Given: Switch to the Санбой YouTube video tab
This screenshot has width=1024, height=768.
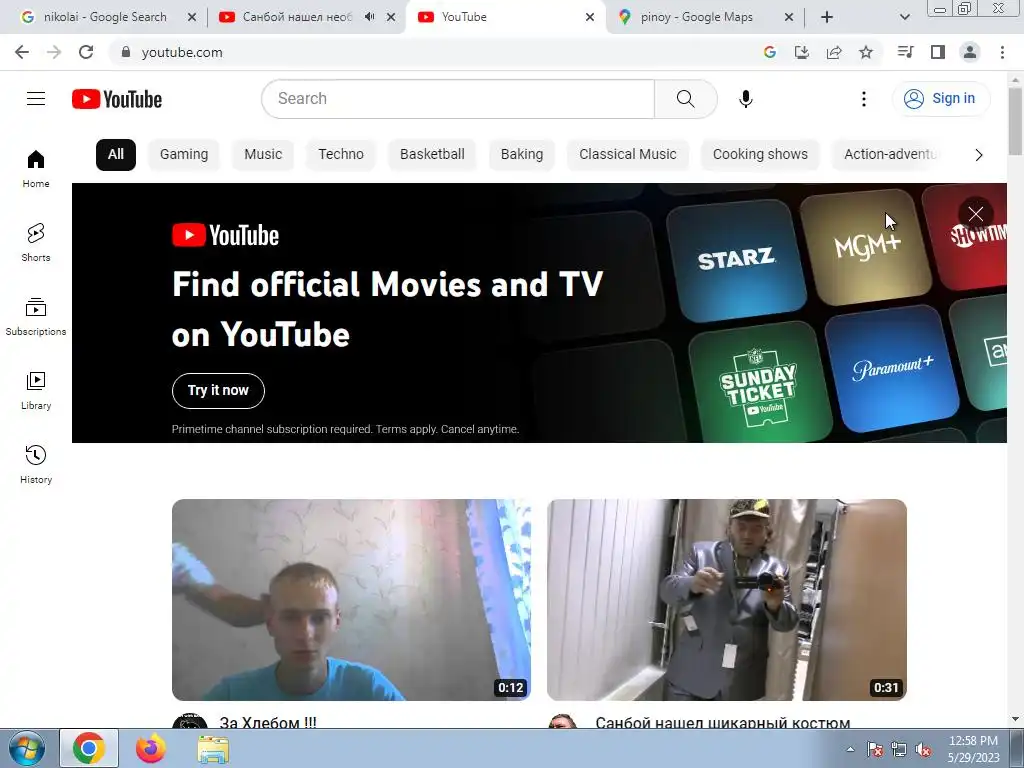Looking at the screenshot, I should [x=297, y=17].
